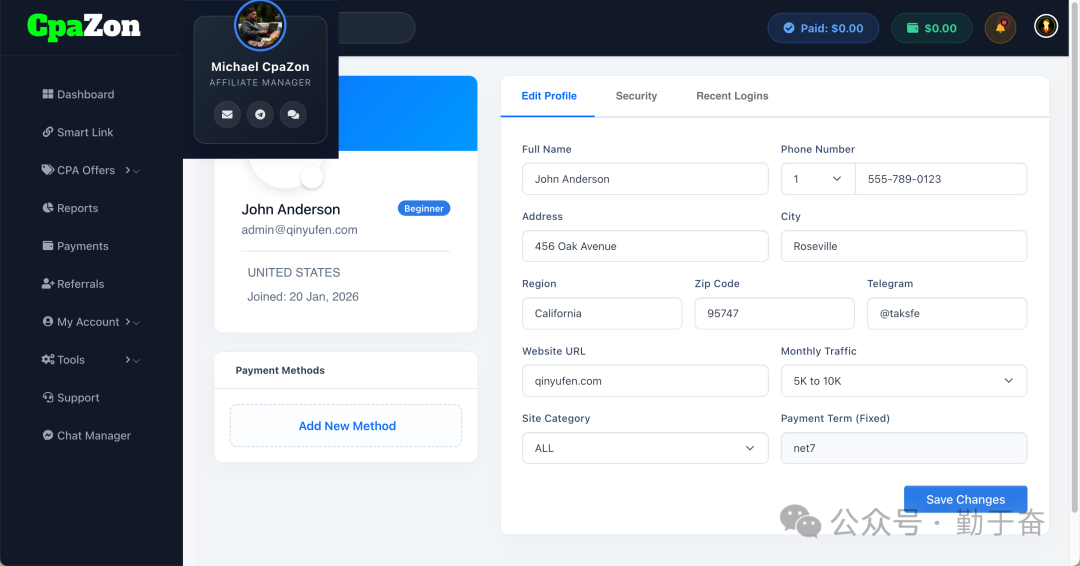The width and height of the screenshot is (1080, 566).
Task: Click the CpaZon logo
Action: pos(84,27)
